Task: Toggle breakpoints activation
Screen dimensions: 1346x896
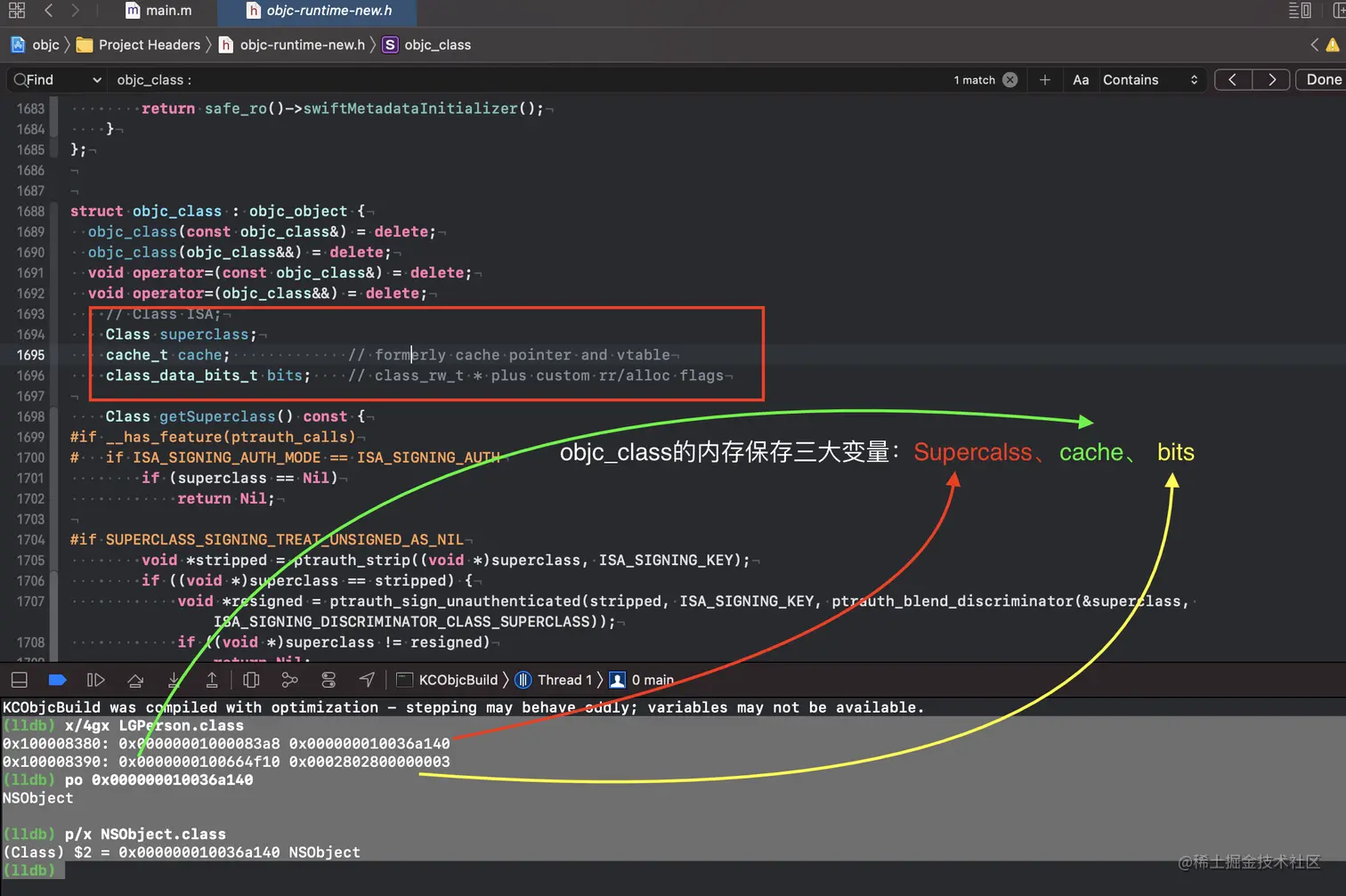Action: [57, 680]
